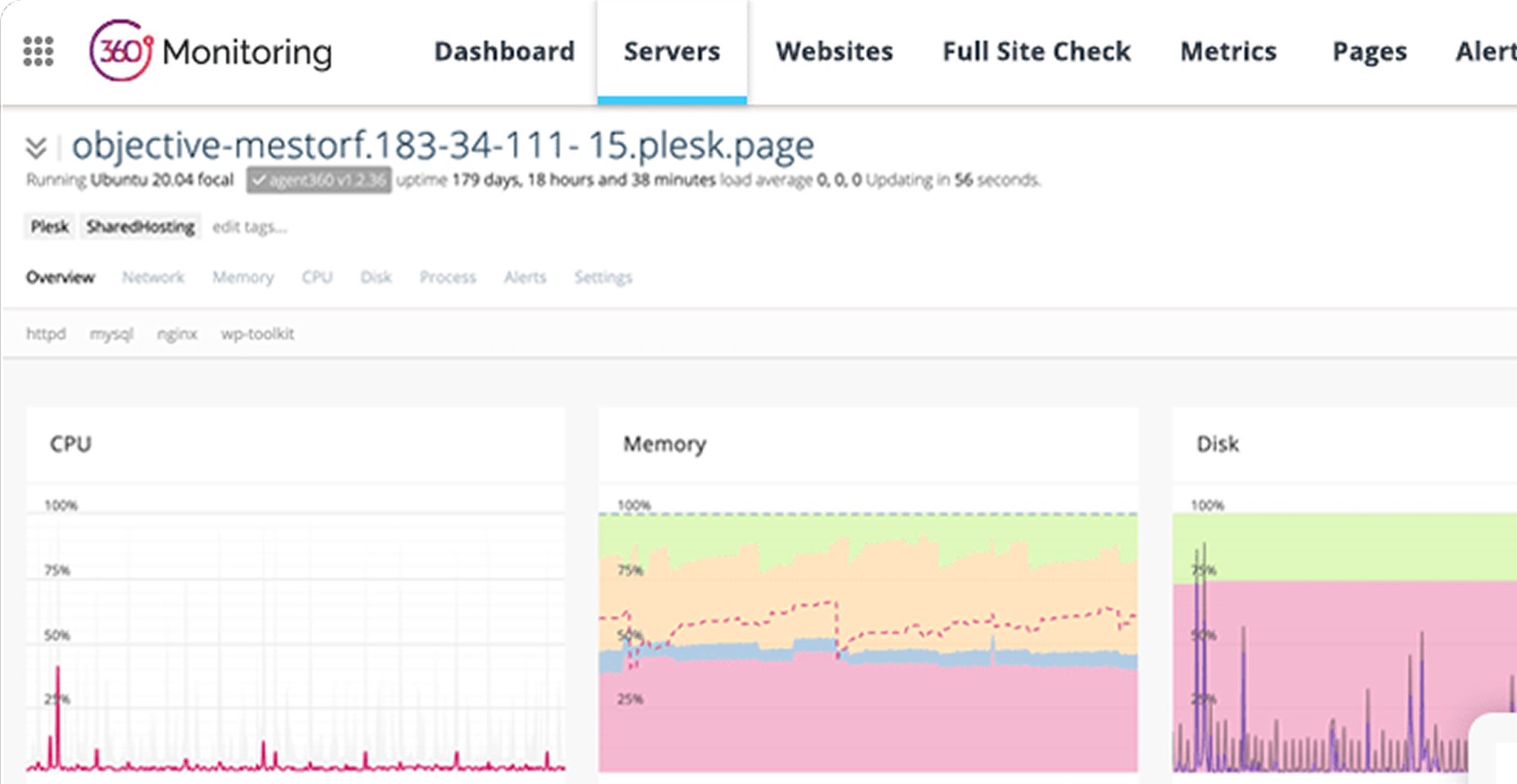1517x784 pixels.
Task: Open the Dashboard menu item
Action: (x=504, y=52)
